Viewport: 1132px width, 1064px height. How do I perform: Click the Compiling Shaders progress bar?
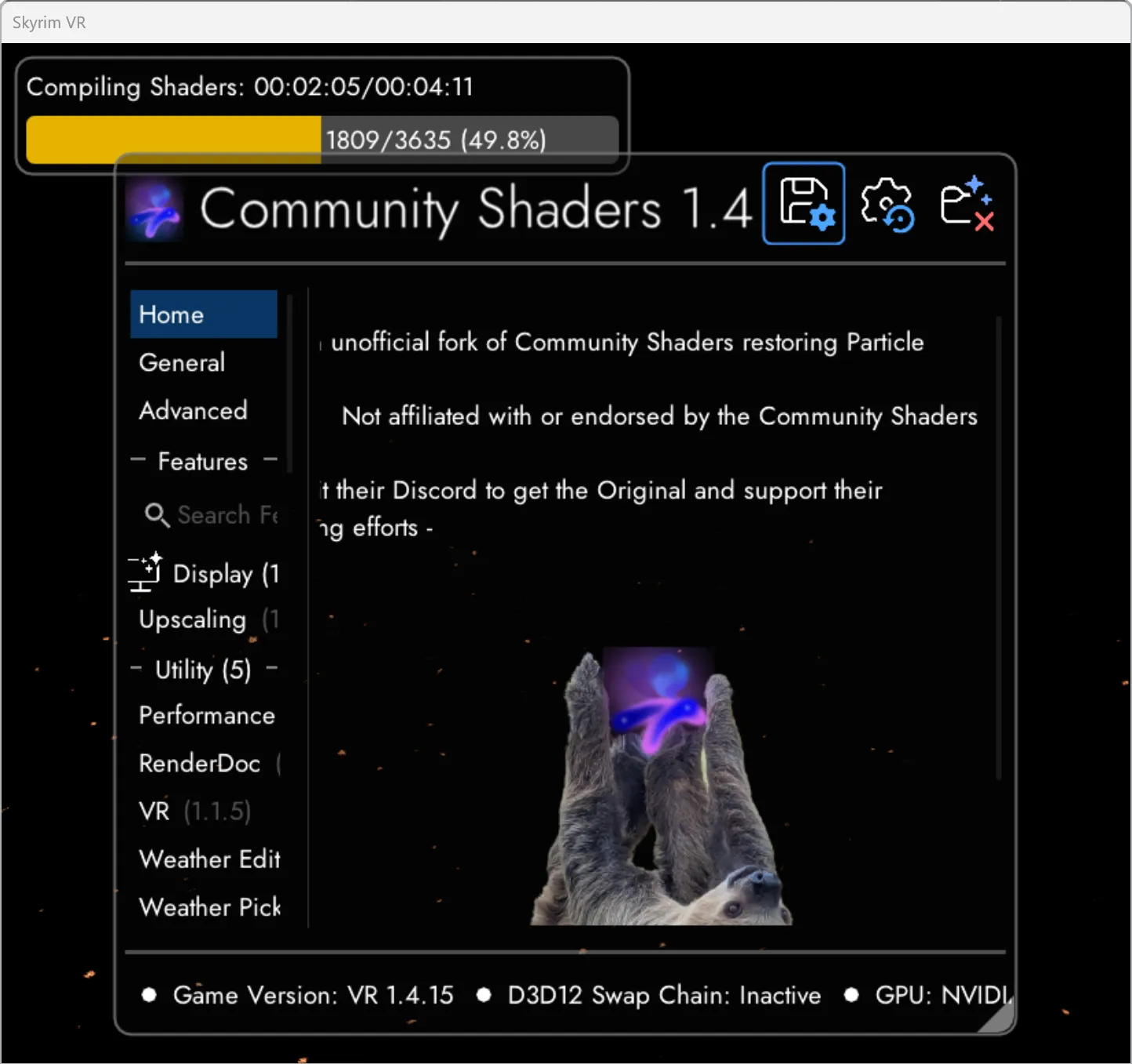321,140
